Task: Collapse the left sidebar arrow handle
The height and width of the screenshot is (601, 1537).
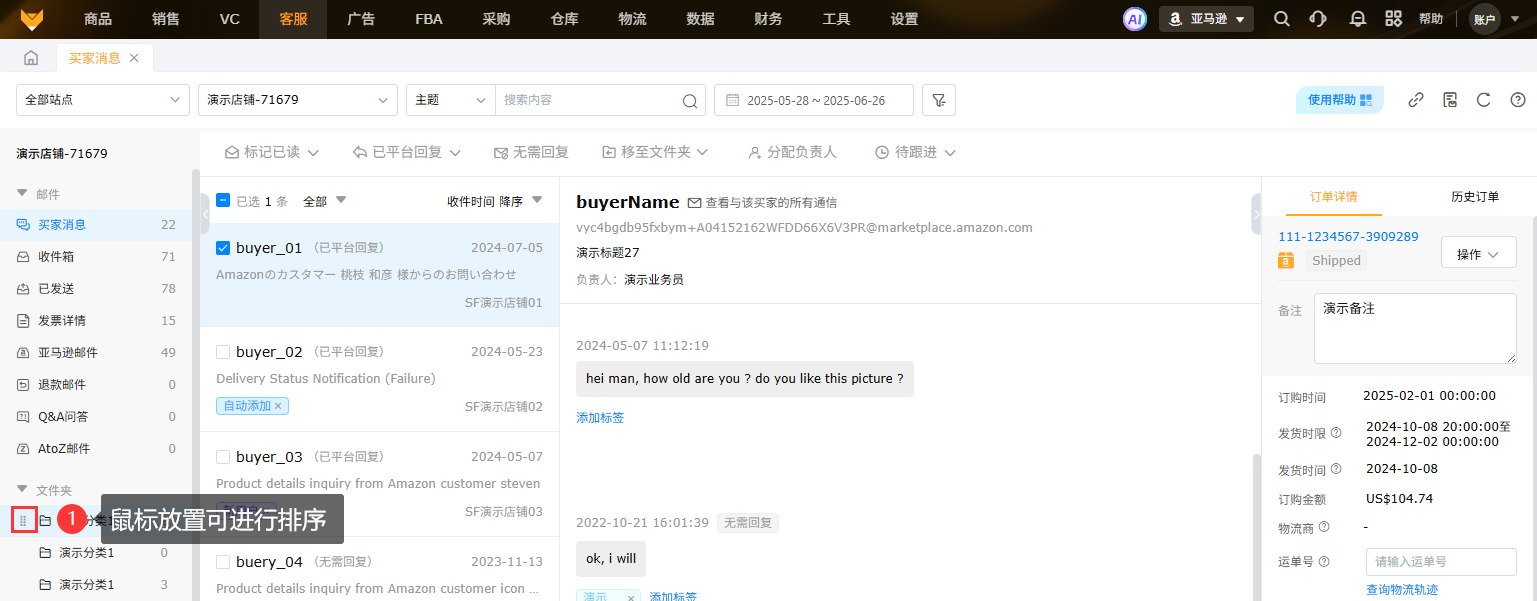Action: (205, 213)
